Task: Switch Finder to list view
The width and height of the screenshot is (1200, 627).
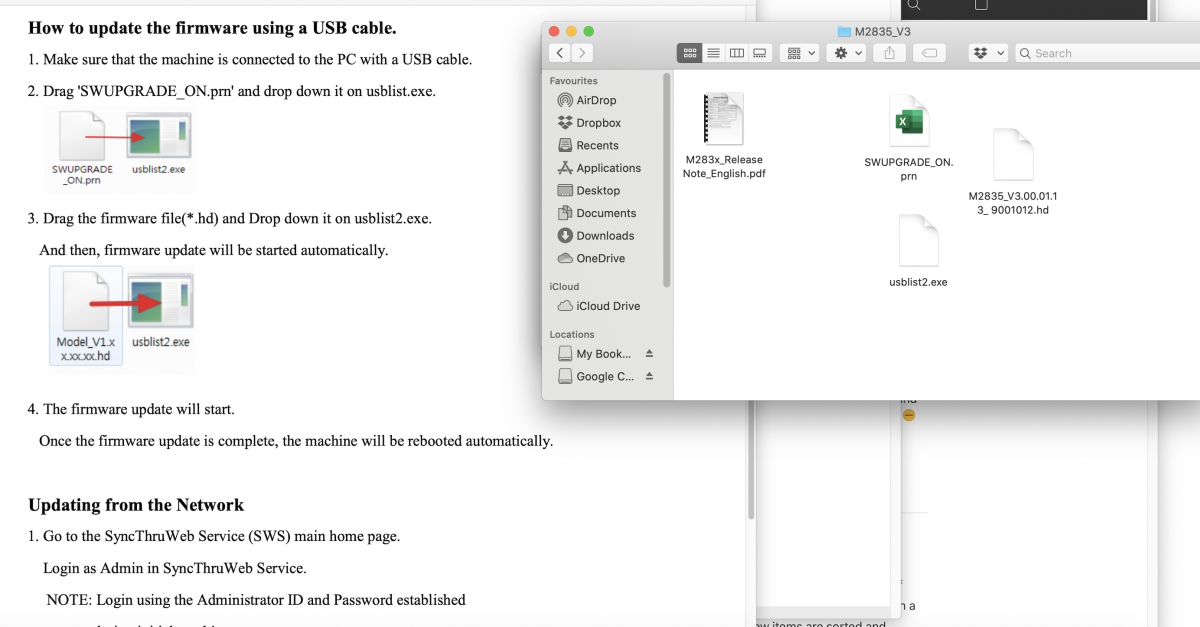Action: [713, 53]
